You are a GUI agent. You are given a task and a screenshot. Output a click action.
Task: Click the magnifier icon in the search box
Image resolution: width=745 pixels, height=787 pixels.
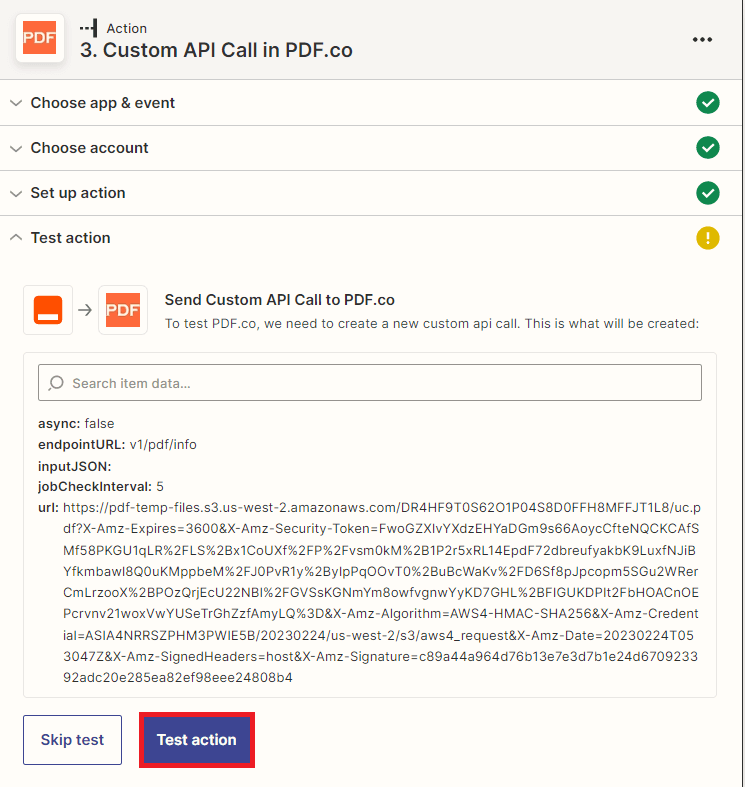coord(57,383)
